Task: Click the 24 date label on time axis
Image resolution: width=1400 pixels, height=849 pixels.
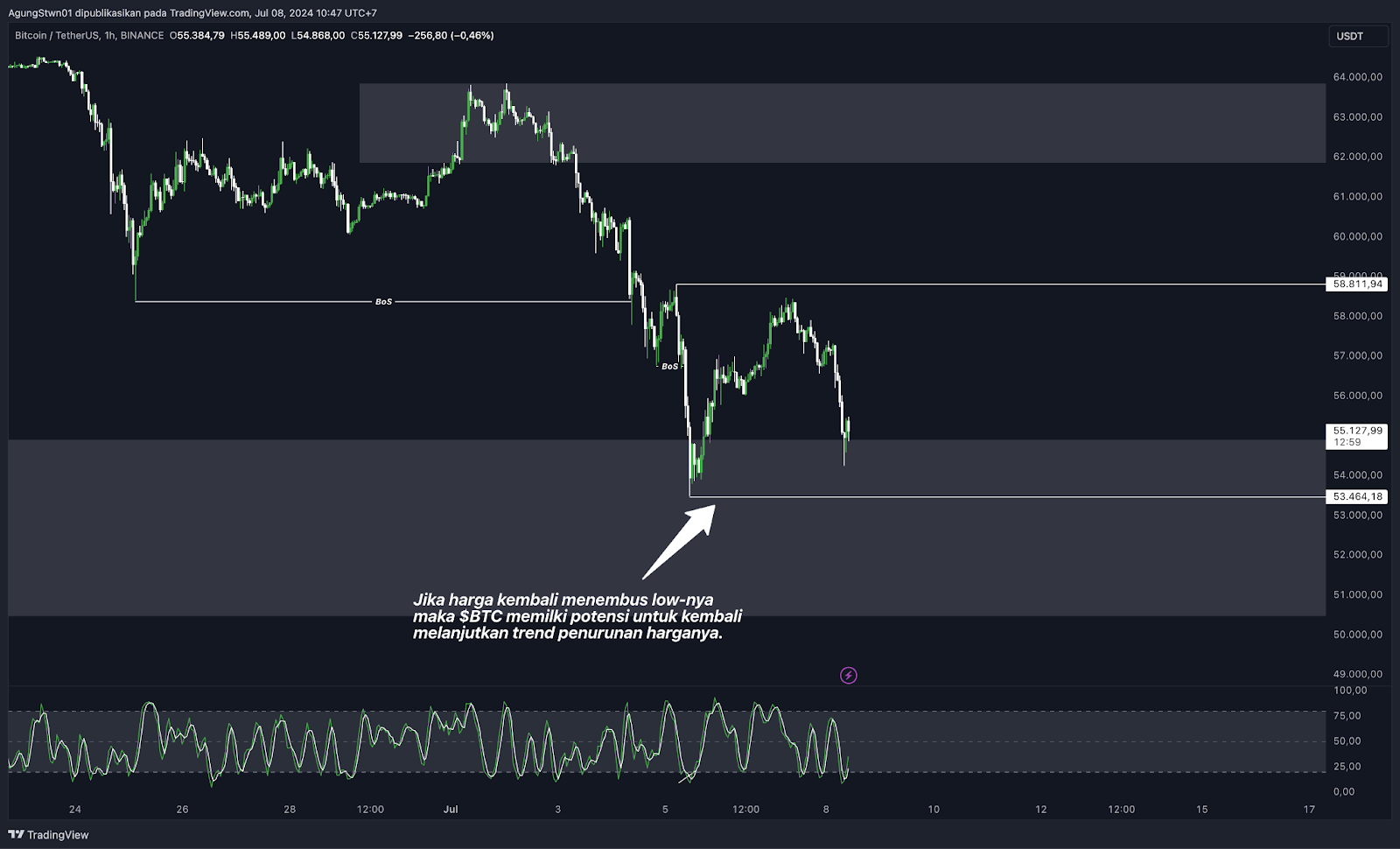Action: (x=74, y=810)
